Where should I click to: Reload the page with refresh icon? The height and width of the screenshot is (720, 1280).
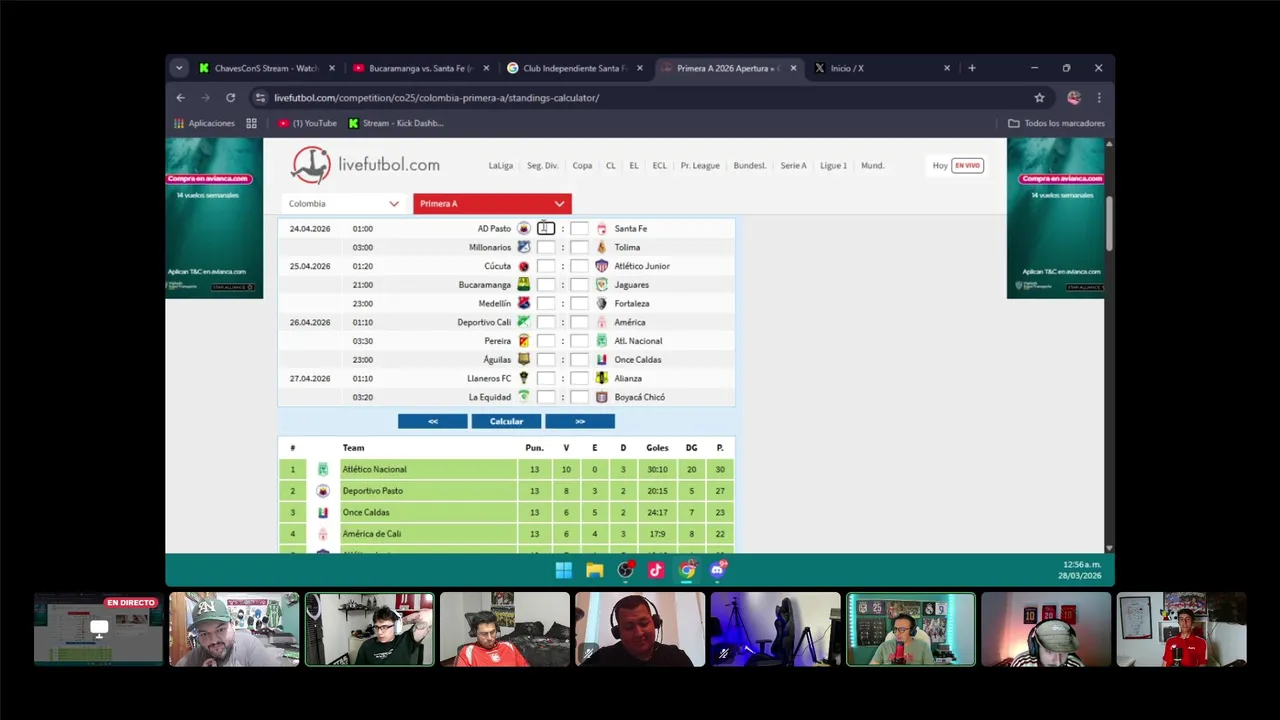(x=230, y=98)
